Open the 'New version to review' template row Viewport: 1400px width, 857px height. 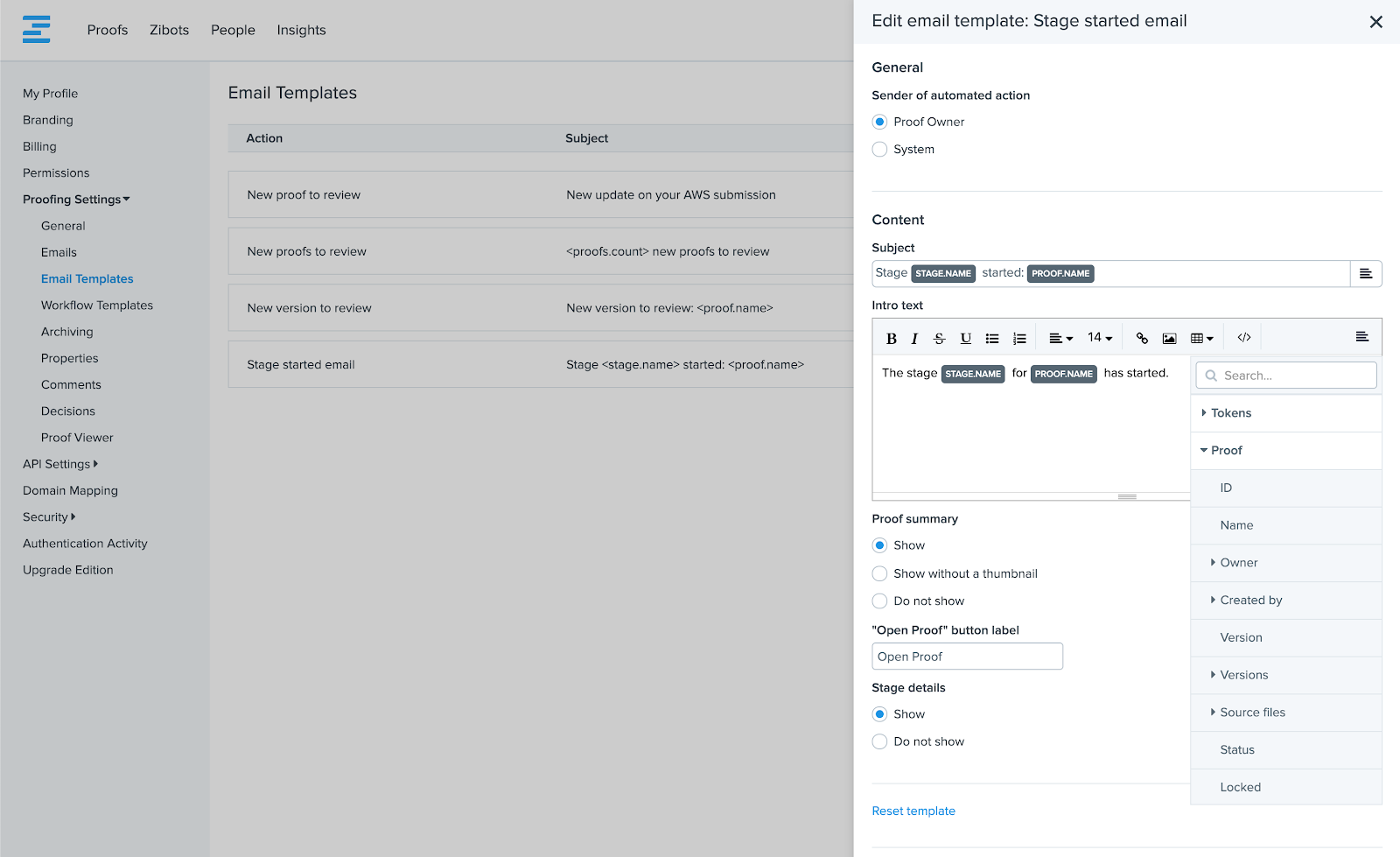point(309,308)
